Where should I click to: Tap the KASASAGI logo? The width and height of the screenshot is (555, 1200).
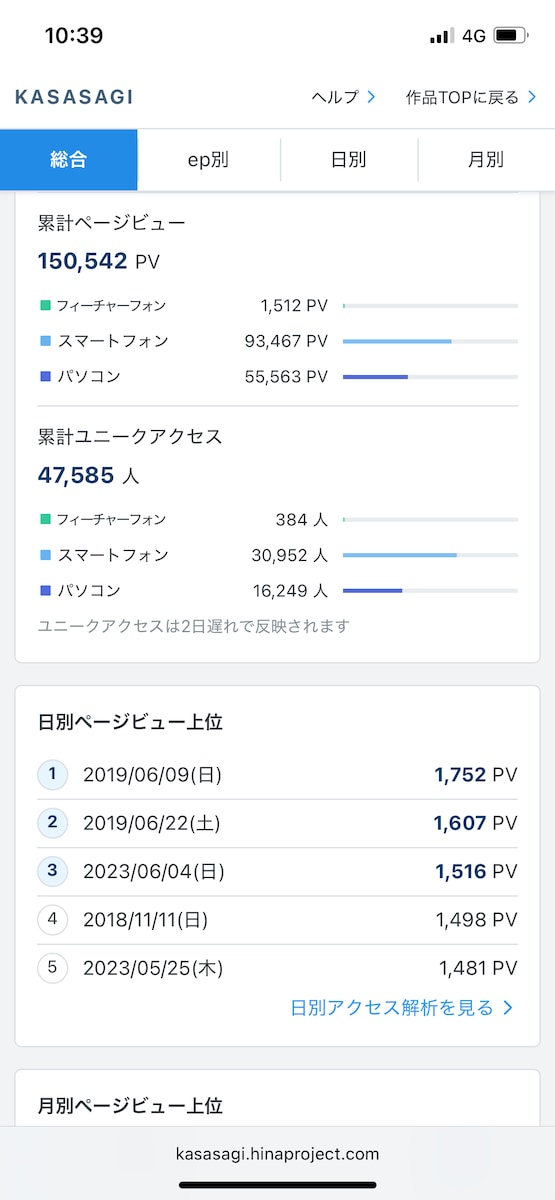point(74,97)
